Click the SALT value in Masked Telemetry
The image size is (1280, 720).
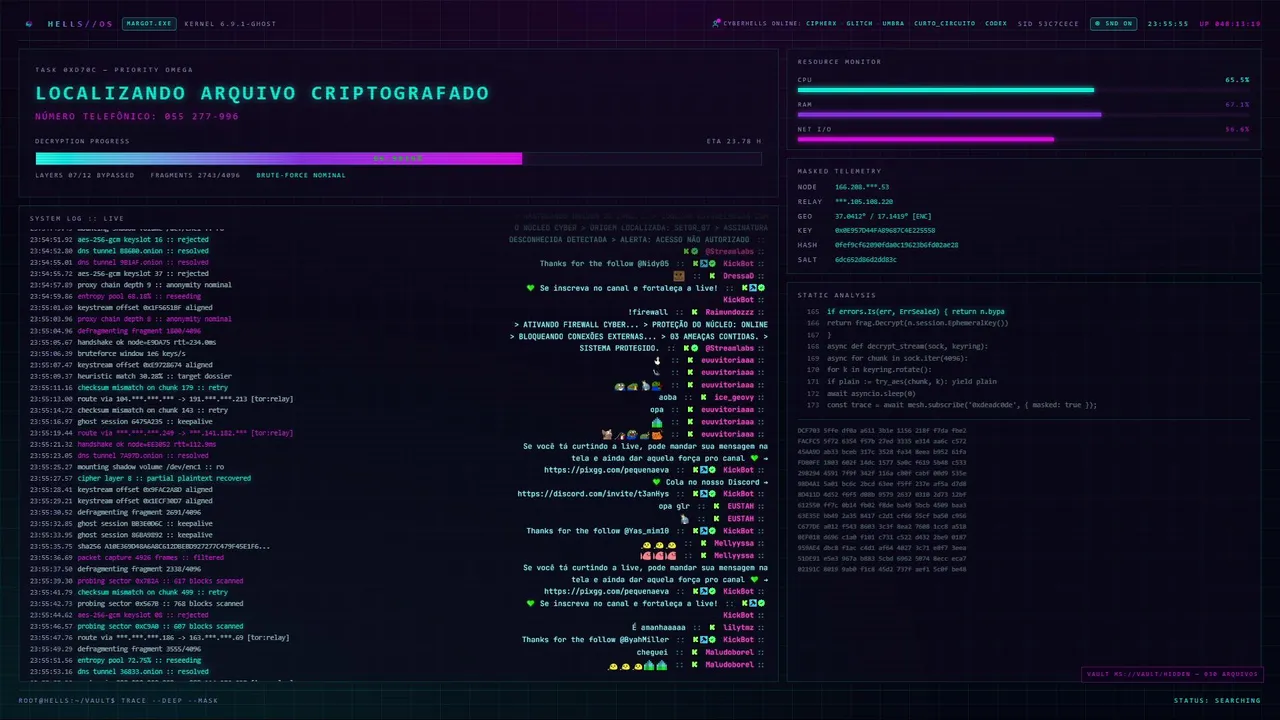click(x=866, y=259)
